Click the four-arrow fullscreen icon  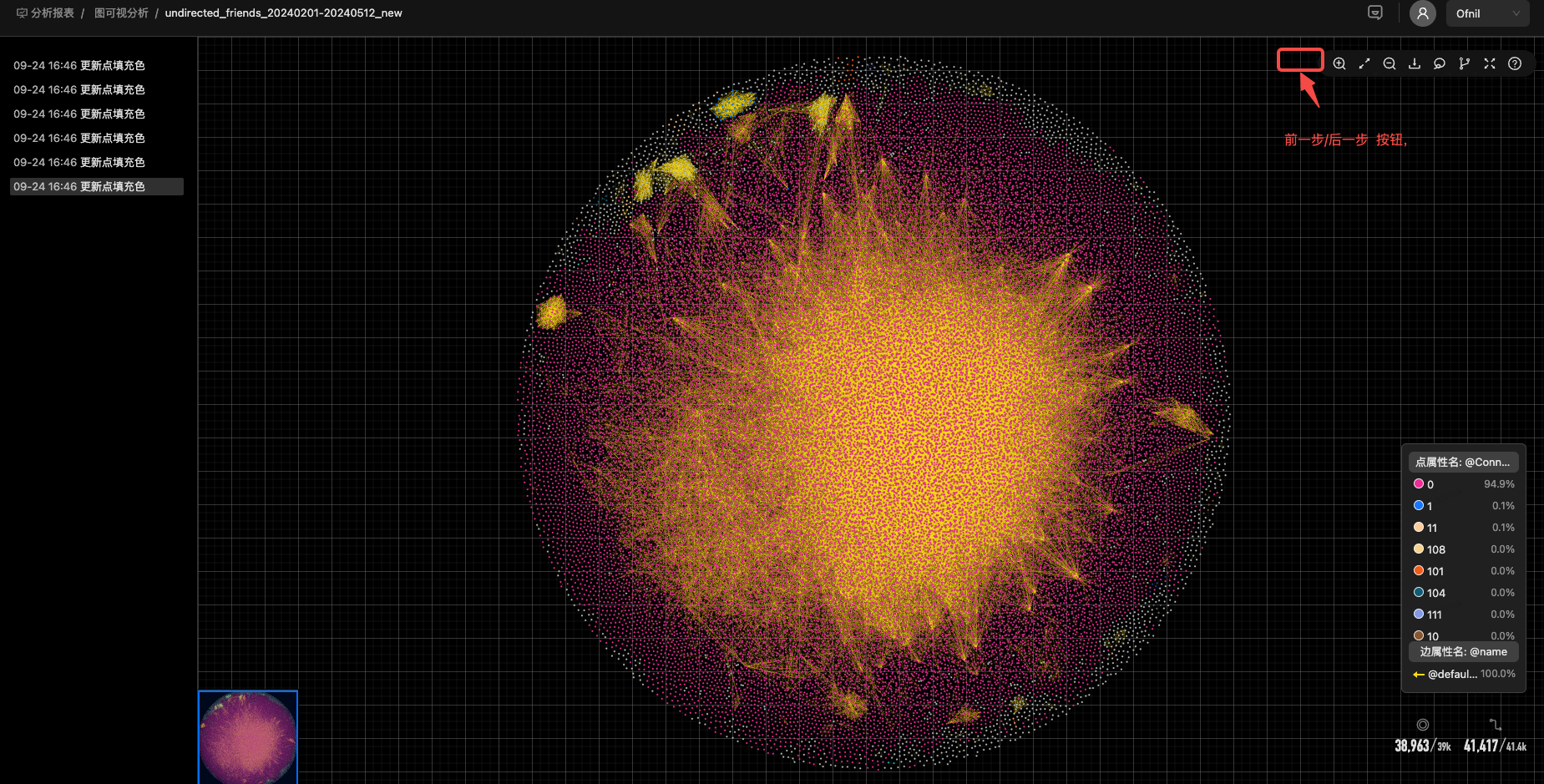pos(1490,63)
